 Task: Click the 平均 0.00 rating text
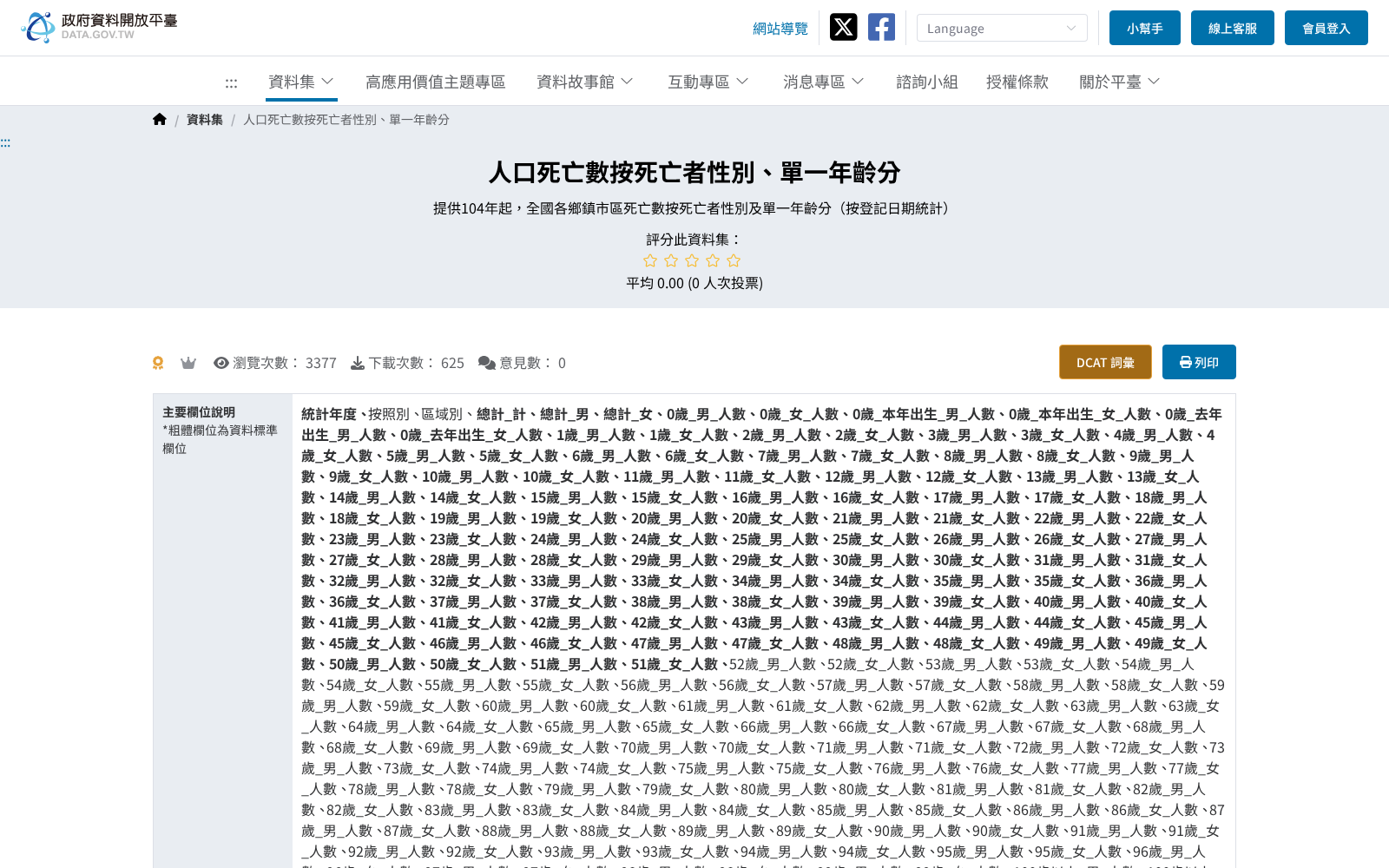click(x=694, y=283)
